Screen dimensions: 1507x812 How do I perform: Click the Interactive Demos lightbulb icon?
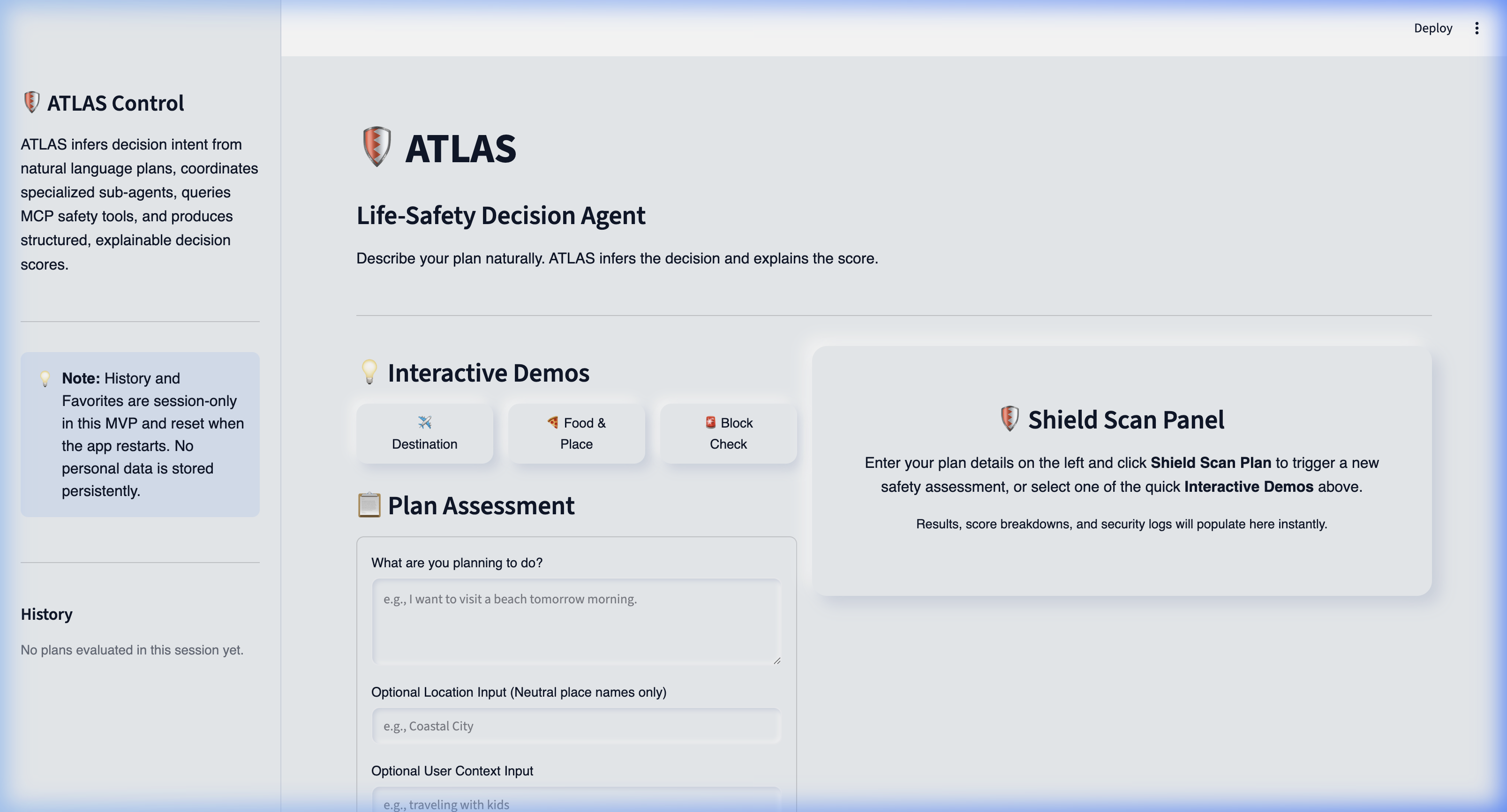pos(369,371)
